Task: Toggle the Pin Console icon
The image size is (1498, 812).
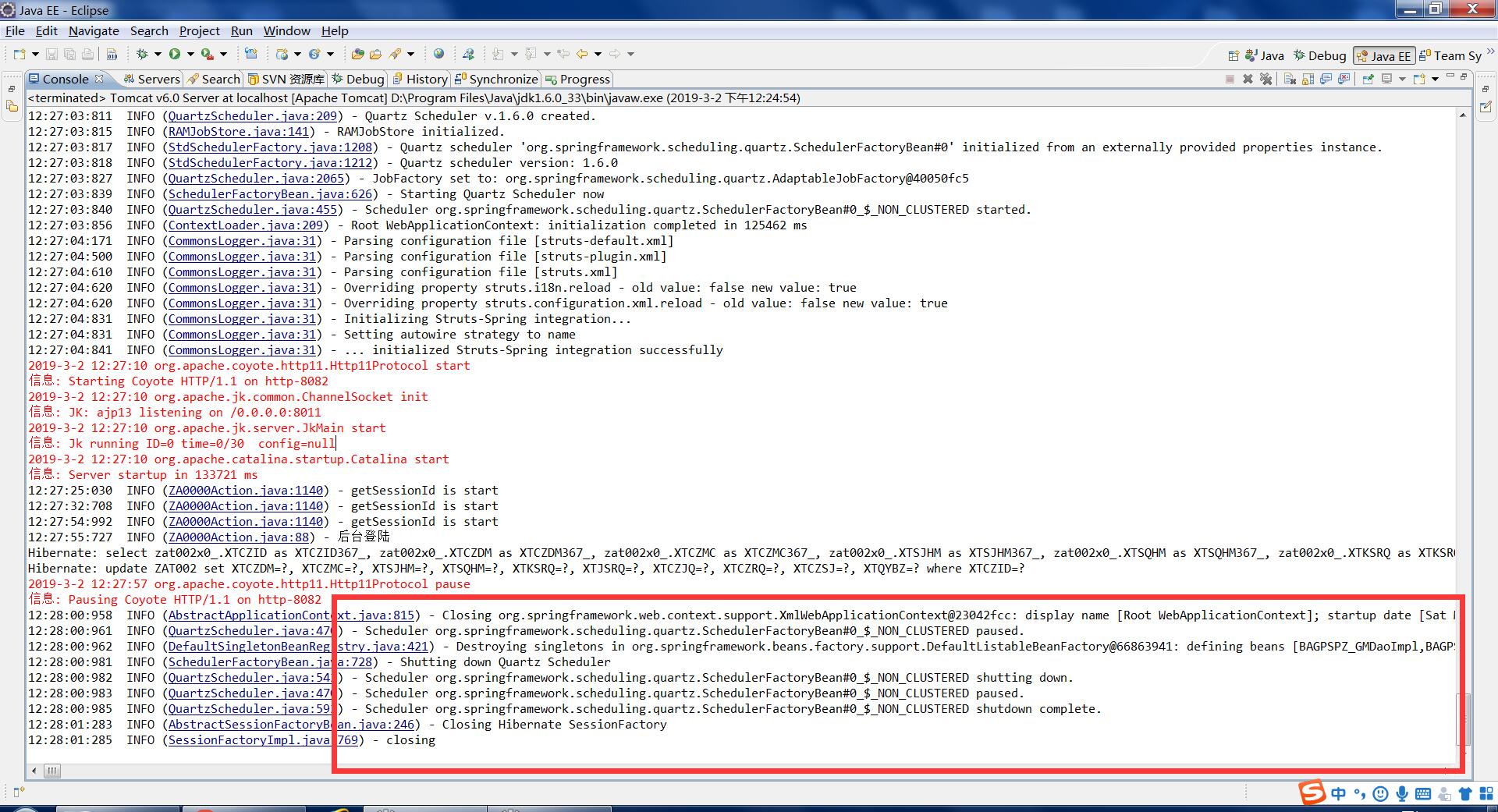Action: coord(1368,78)
